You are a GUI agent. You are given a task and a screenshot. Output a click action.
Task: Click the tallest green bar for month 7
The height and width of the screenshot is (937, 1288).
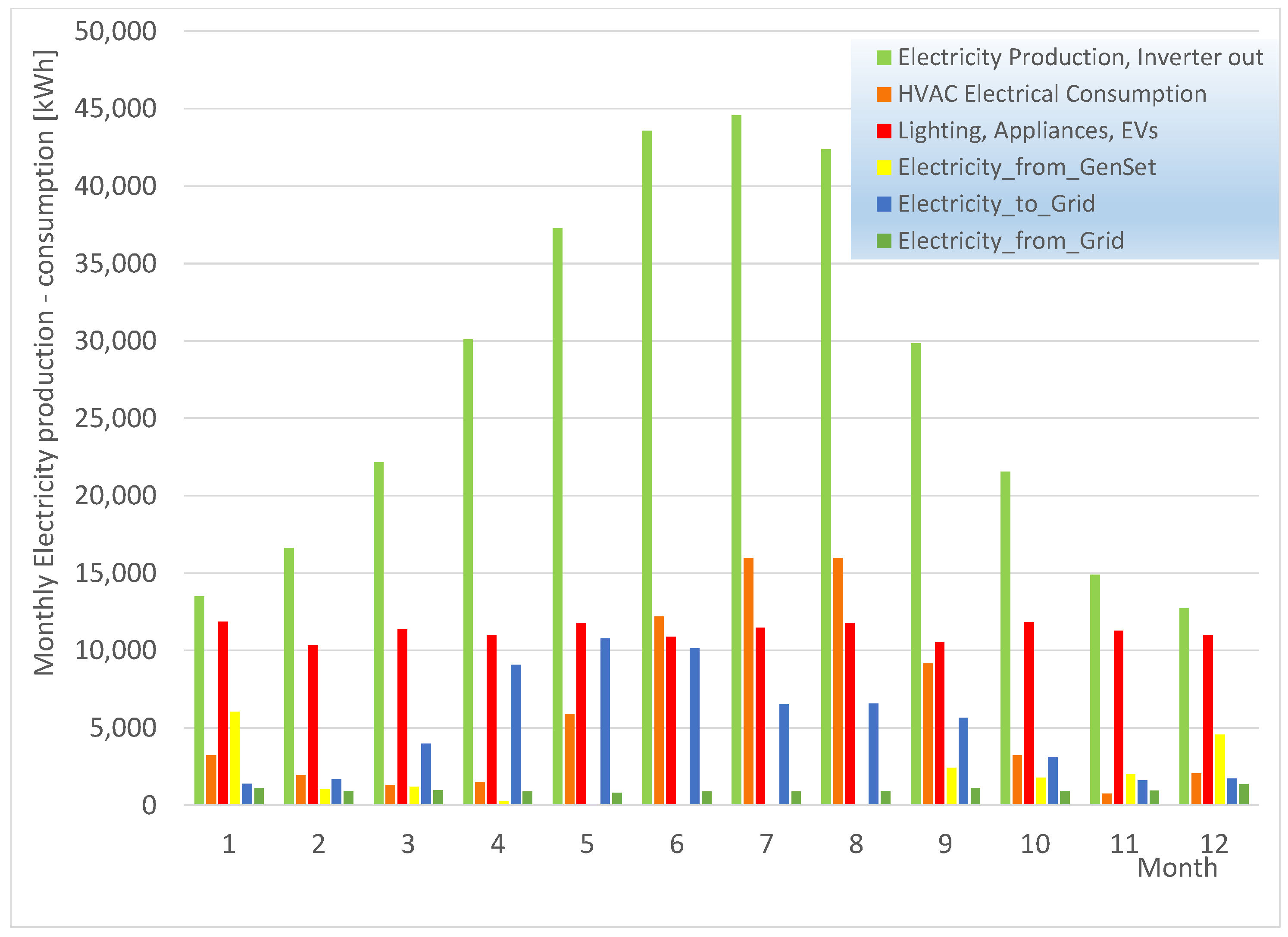click(x=736, y=460)
